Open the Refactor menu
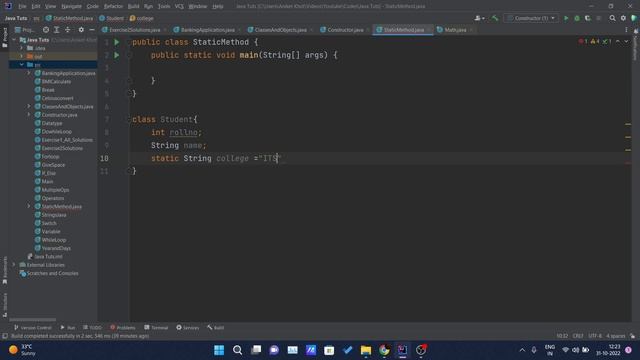The image size is (640, 360). (113, 6)
